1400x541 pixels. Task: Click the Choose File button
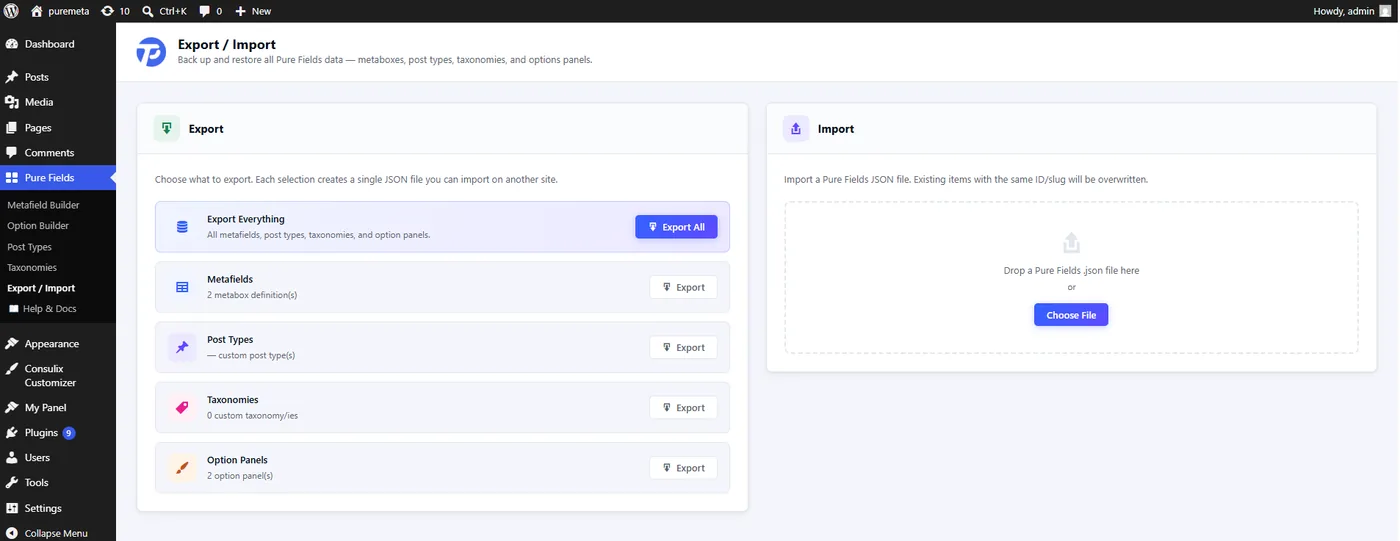[1071, 315]
